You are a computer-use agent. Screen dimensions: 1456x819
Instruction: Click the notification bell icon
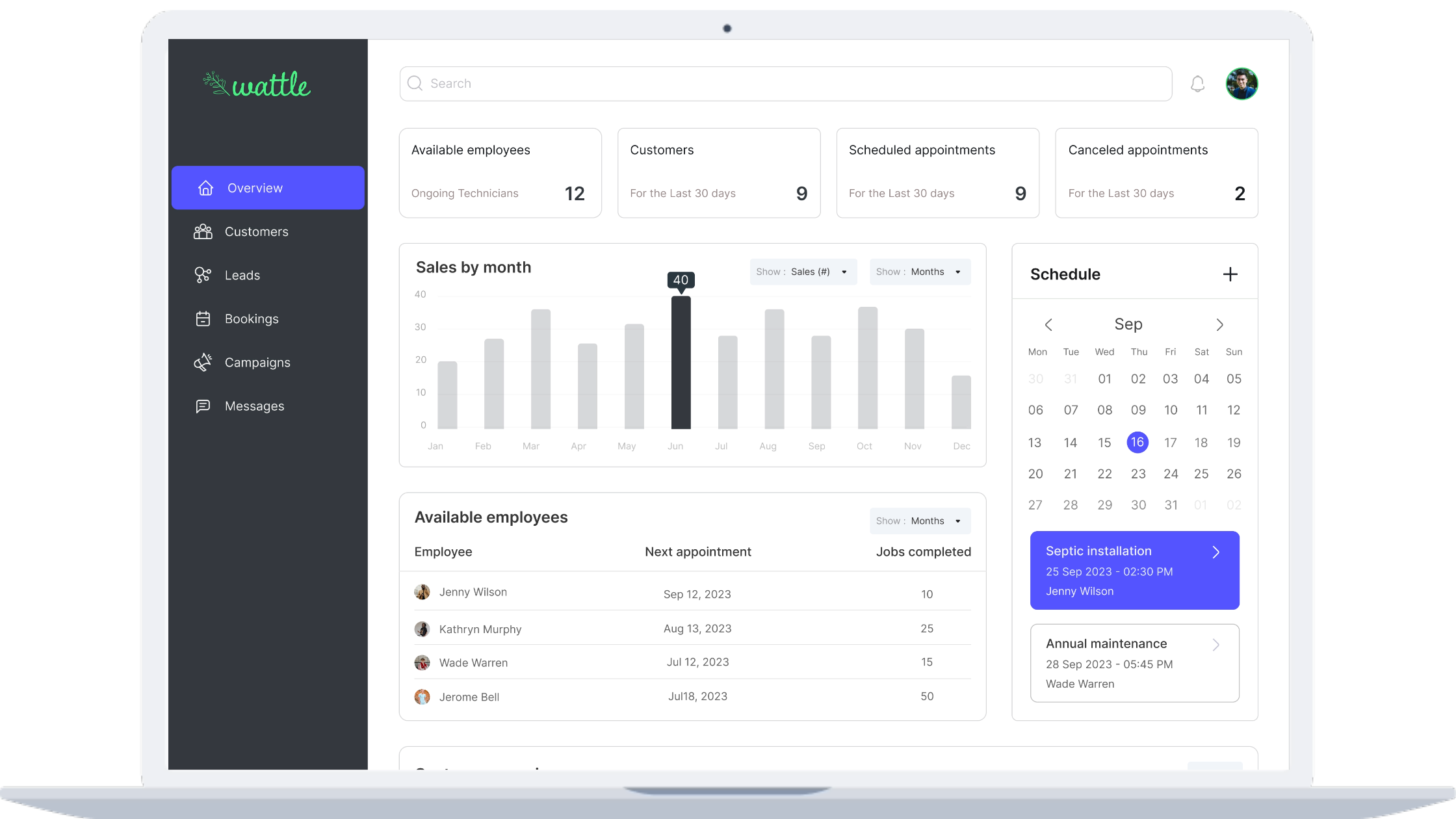tap(1197, 84)
